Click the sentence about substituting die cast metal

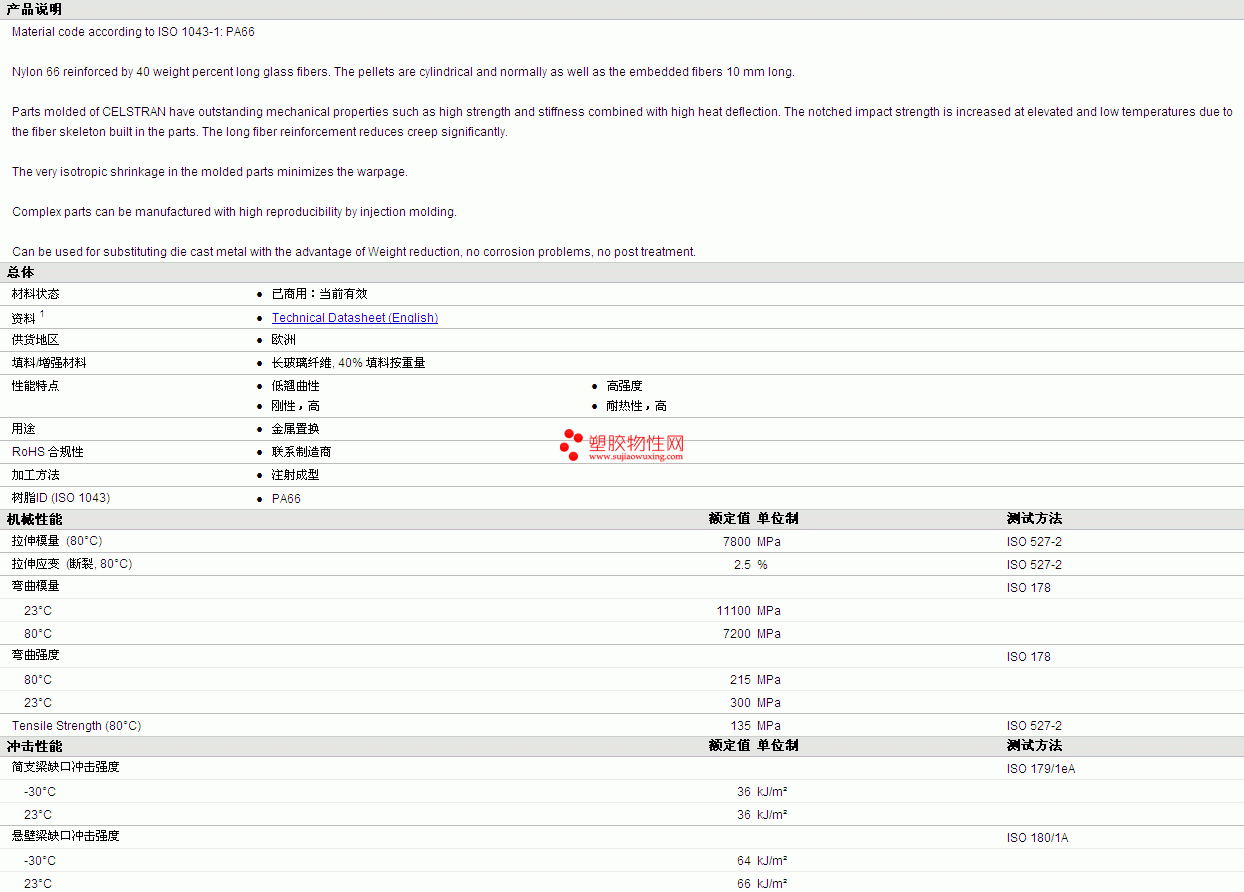pos(354,252)
